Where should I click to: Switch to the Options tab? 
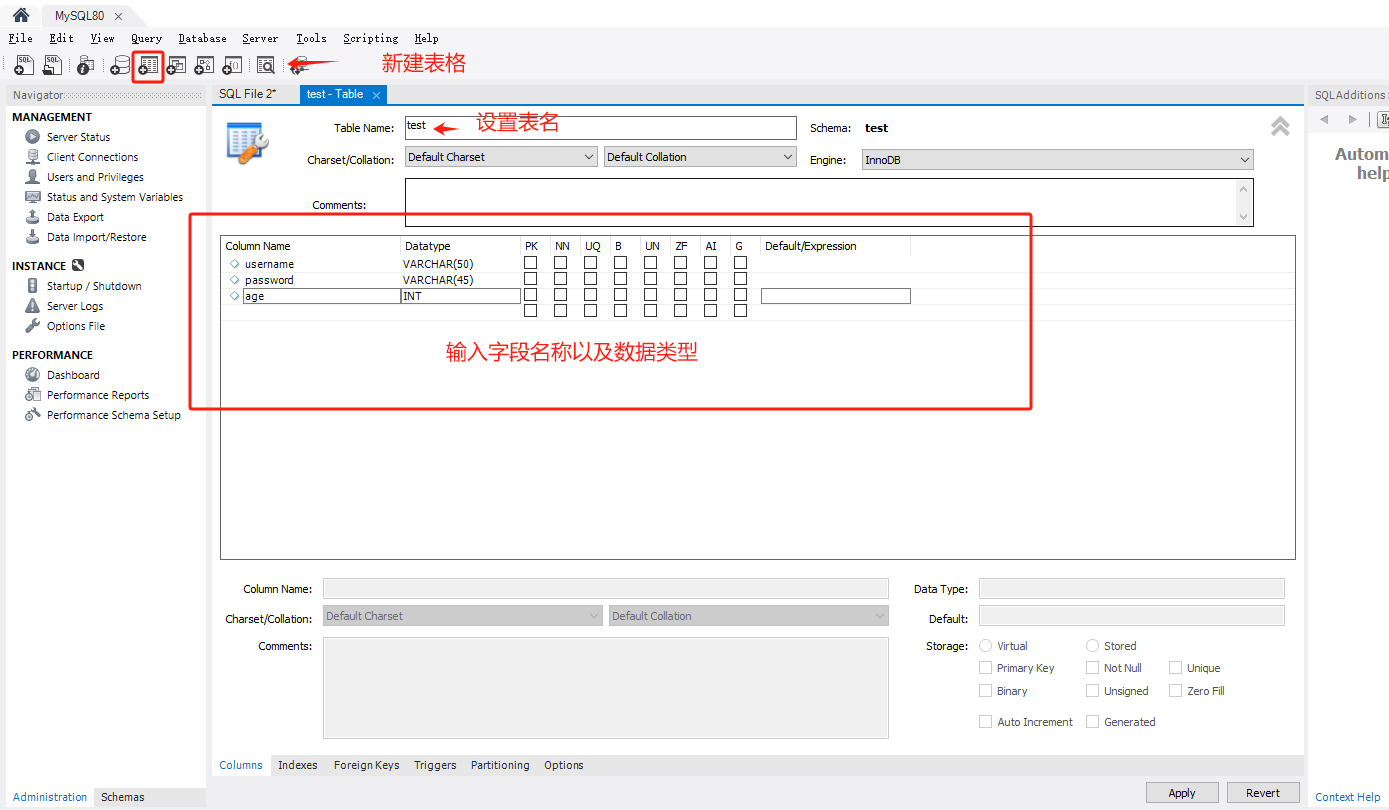coord(564,765)
